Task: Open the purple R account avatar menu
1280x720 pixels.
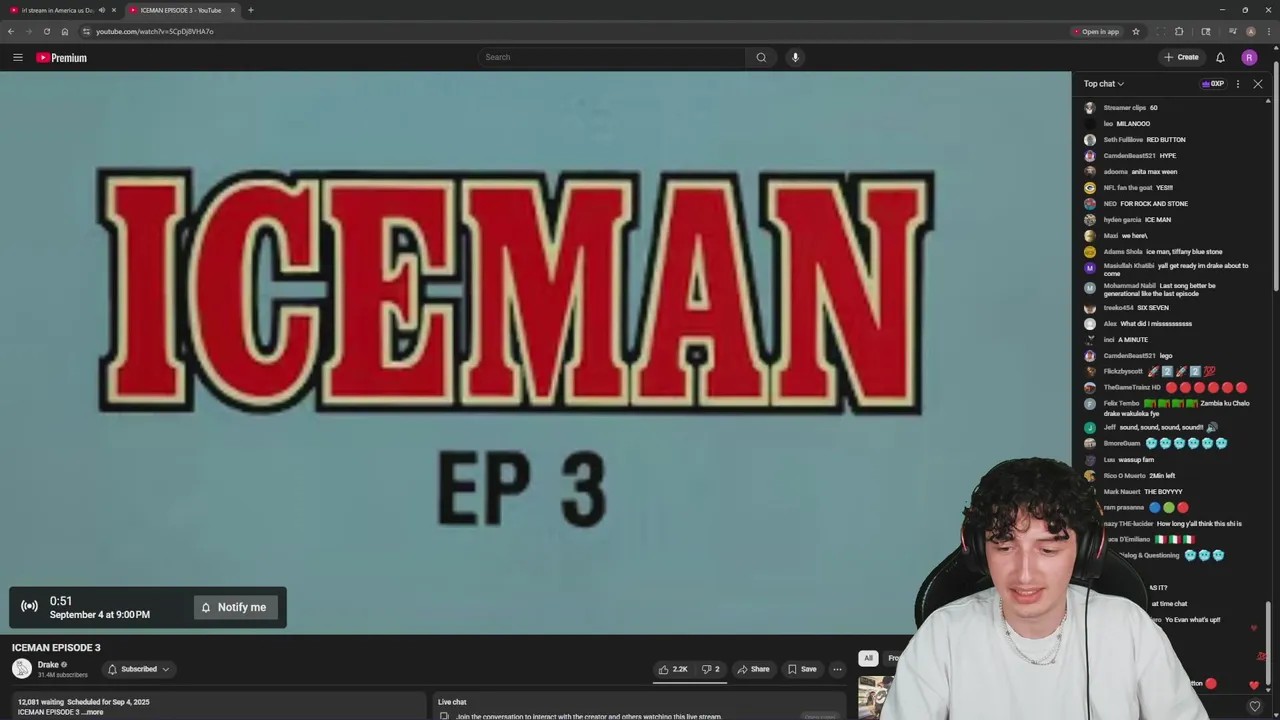Action: (x=1249, y=57)
